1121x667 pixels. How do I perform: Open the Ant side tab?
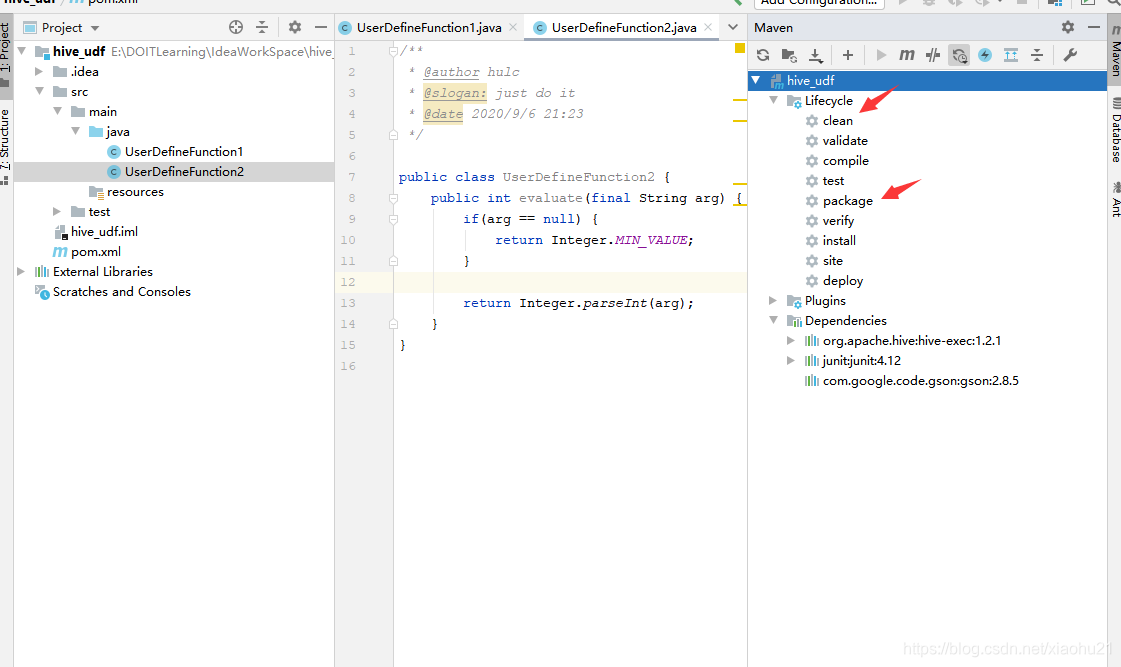pyautogui.click(x=1115, y=199)
